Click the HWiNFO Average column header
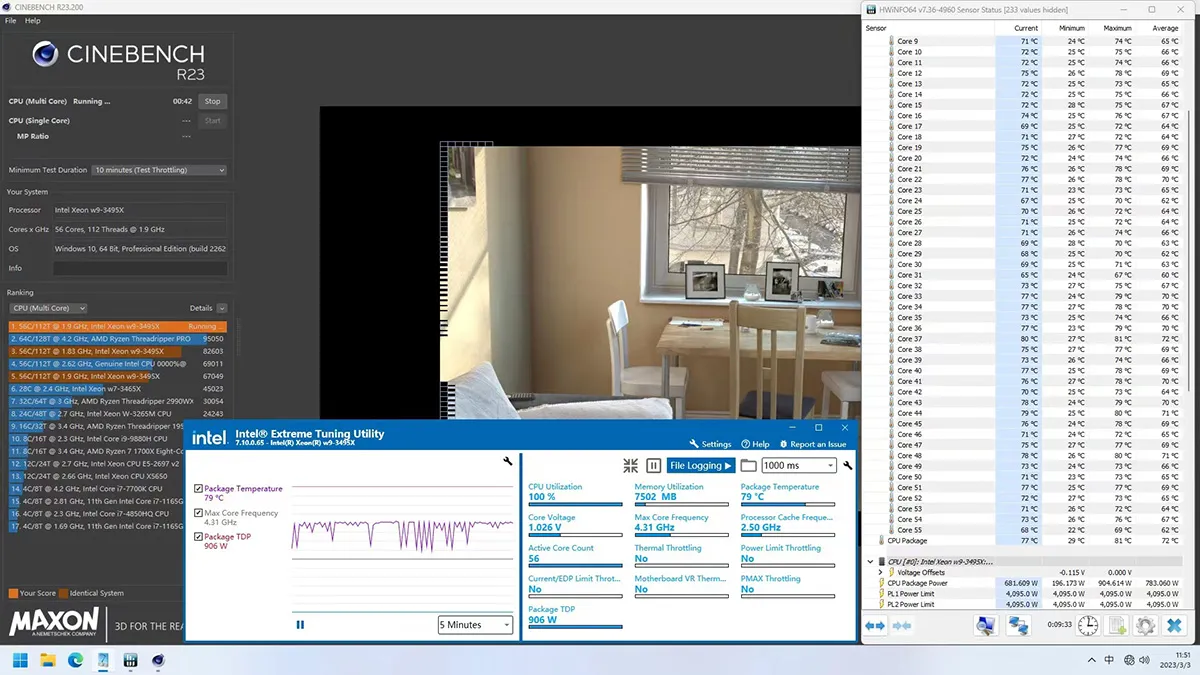Viewport: 1200px width, 675px height. pyautogui.click(x=1164, y=28)
